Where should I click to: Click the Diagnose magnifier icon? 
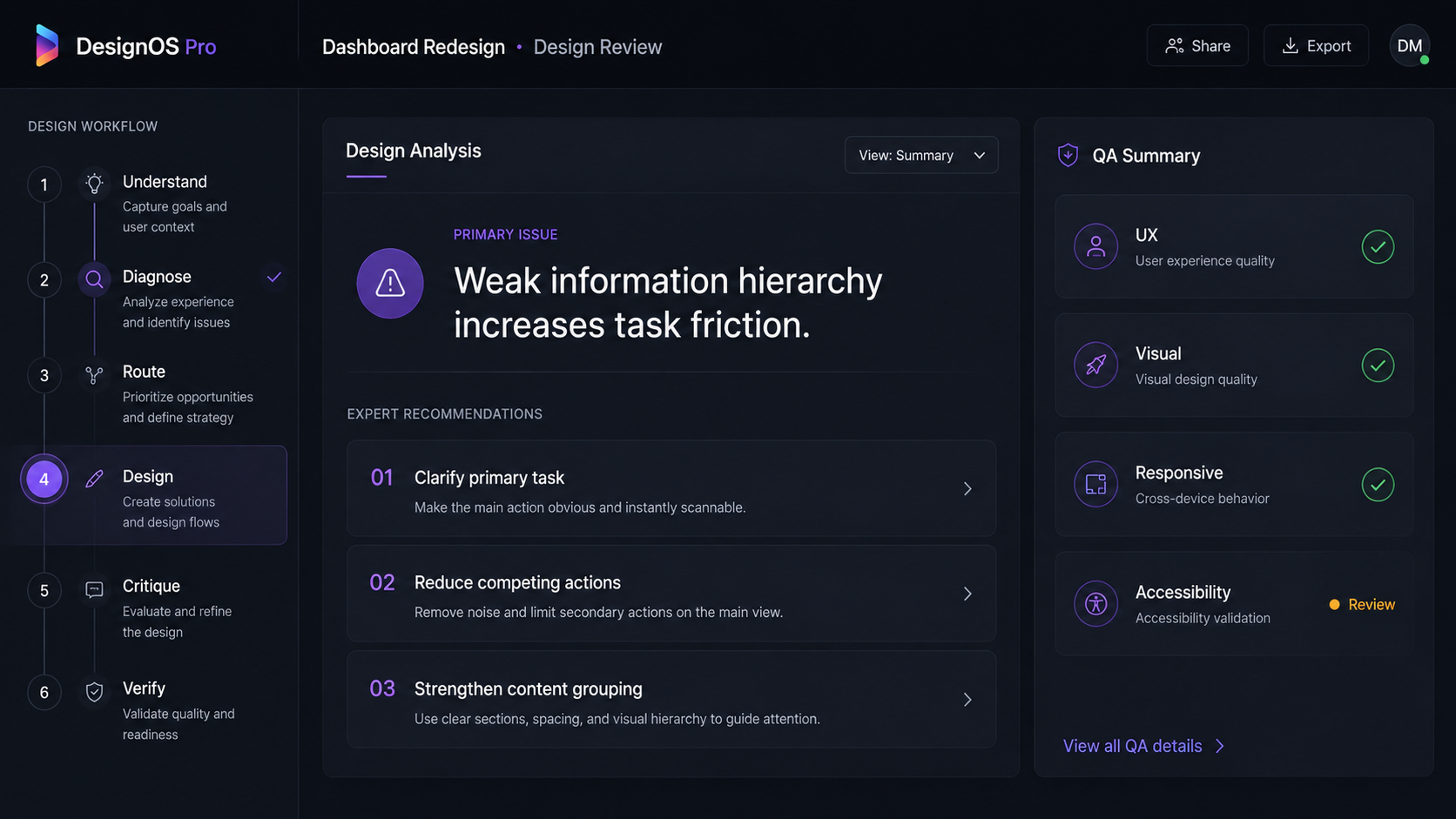pos(94,279)
